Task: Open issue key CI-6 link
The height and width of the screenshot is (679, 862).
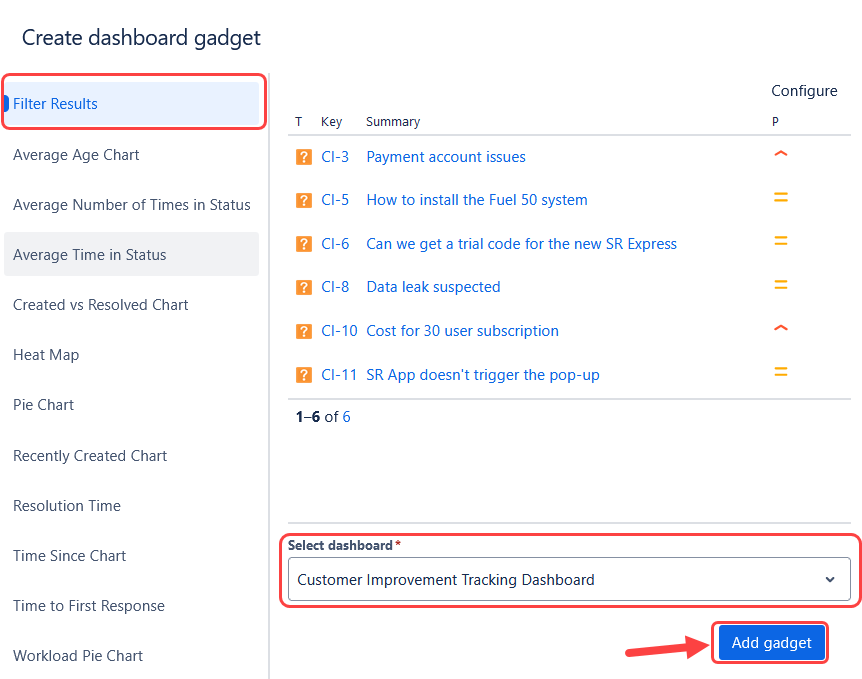Action: pyautogui.click(x=335, y=244)
